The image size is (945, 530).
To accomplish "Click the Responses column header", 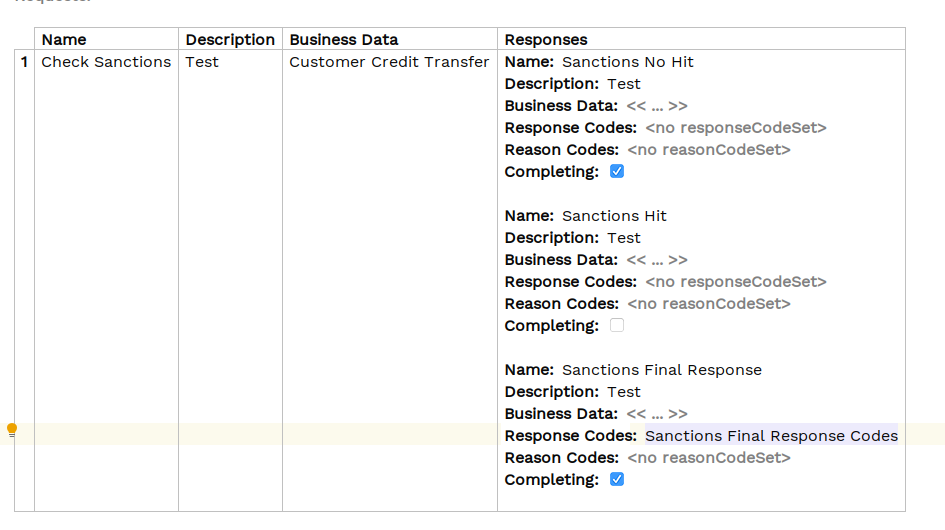I will [546, 40].
